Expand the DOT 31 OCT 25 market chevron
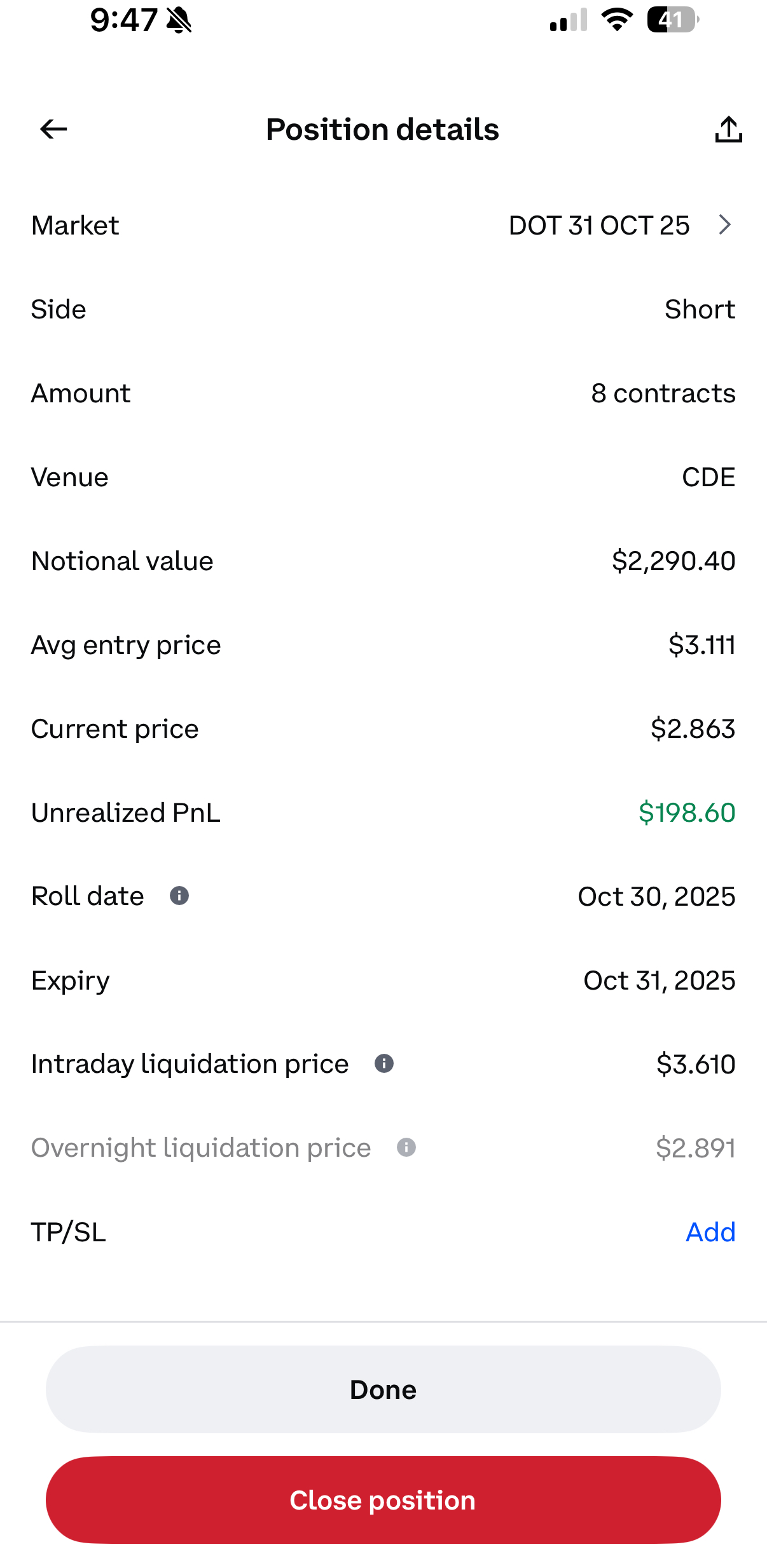Viewport: 767px width, 1568px height. click(724, 225)
